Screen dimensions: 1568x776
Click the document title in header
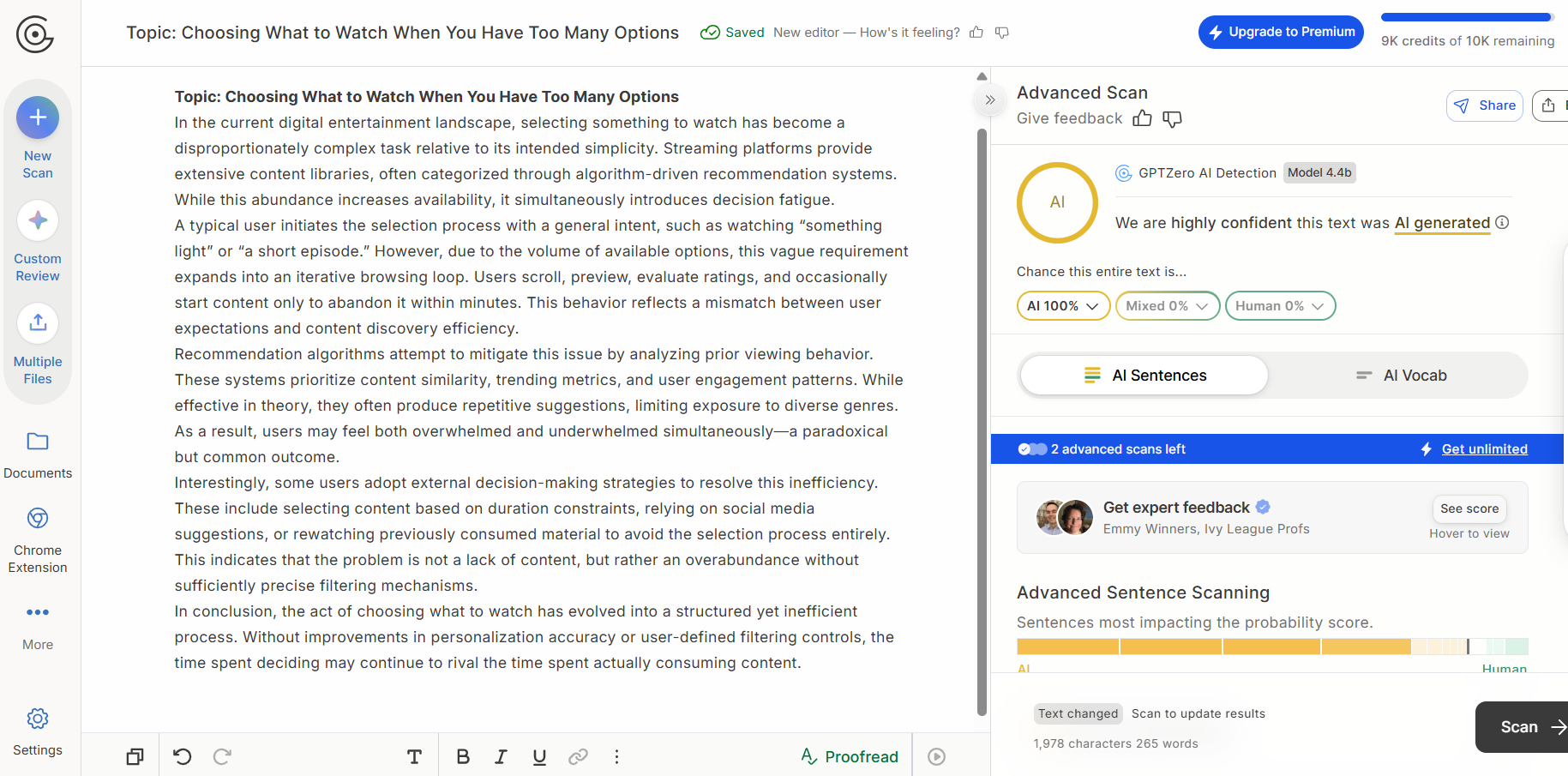coord(402,33)
